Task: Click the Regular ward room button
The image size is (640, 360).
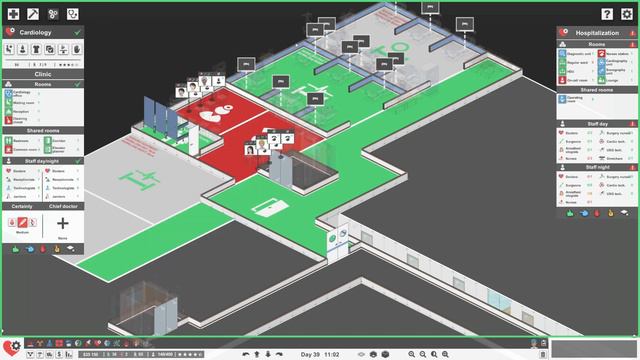Action: point(577,62)
